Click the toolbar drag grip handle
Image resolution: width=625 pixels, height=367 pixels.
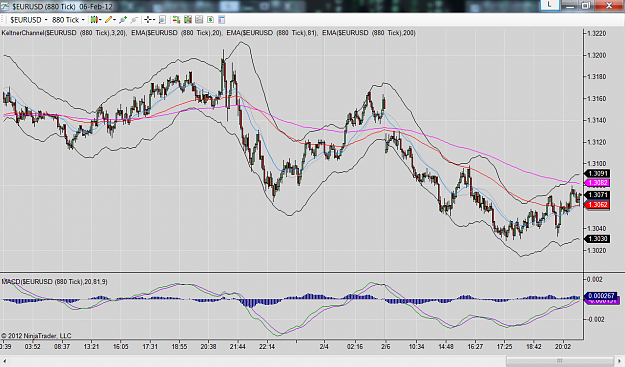coord(2,20)
